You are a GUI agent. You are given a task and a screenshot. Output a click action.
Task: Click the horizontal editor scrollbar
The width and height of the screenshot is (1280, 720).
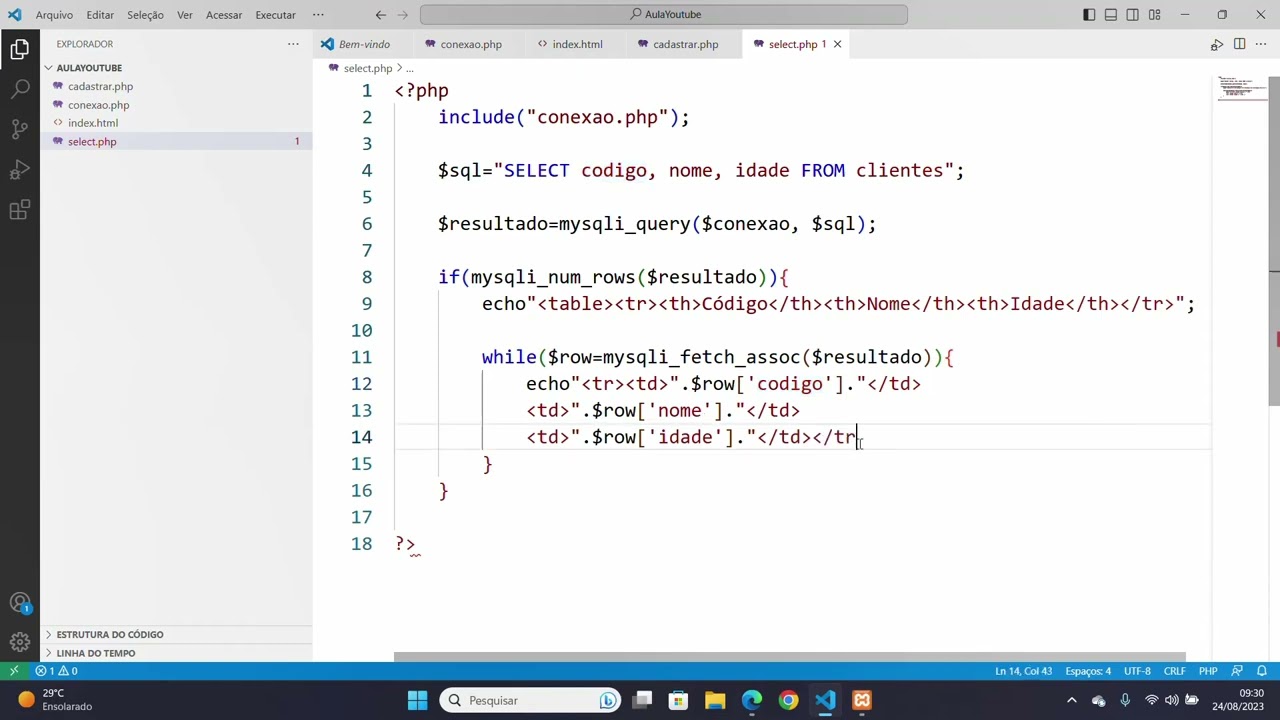pyautogui.click(x=789, y=657)
